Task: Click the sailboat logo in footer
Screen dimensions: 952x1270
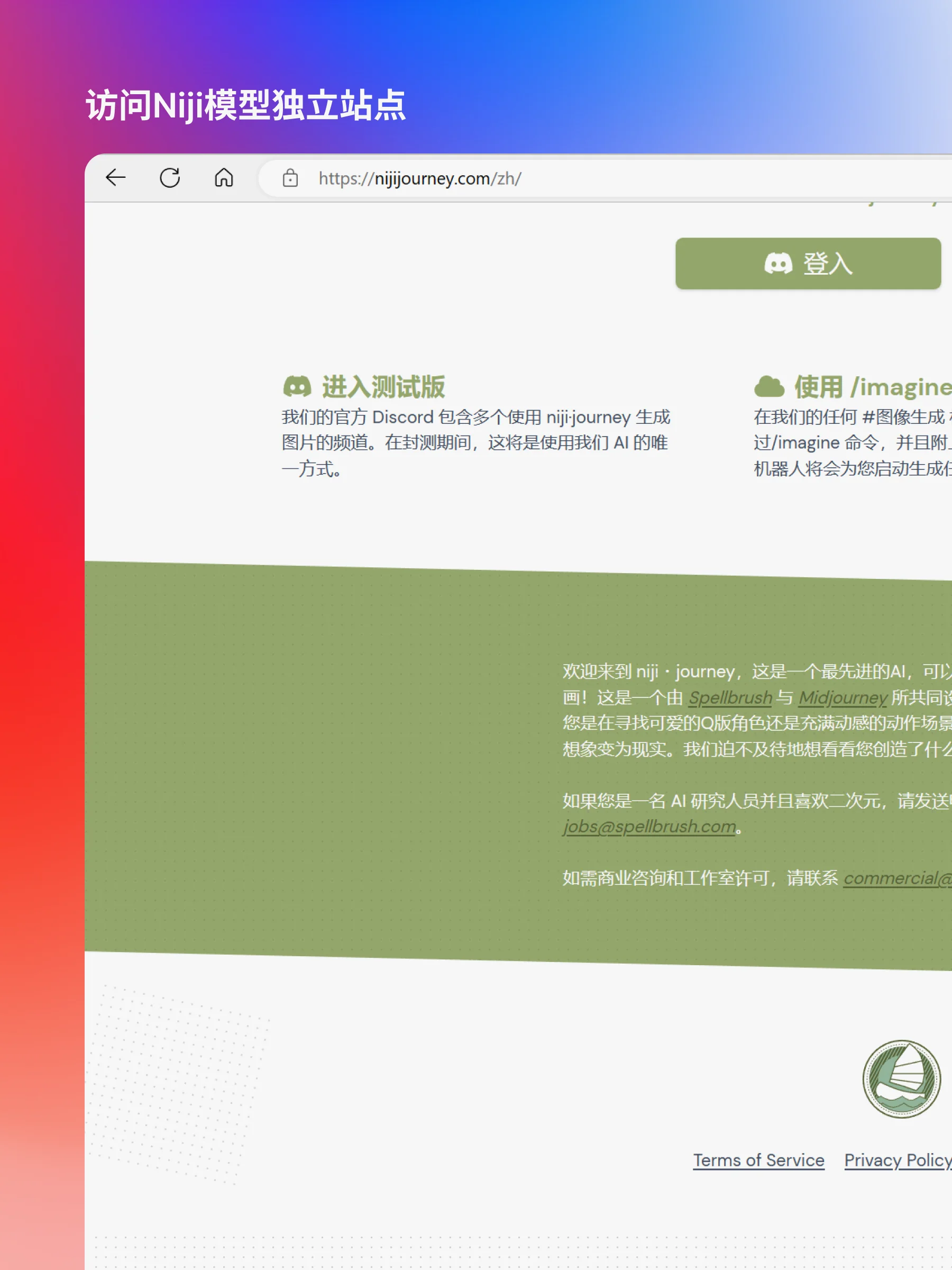Action: click(902, 1079)
